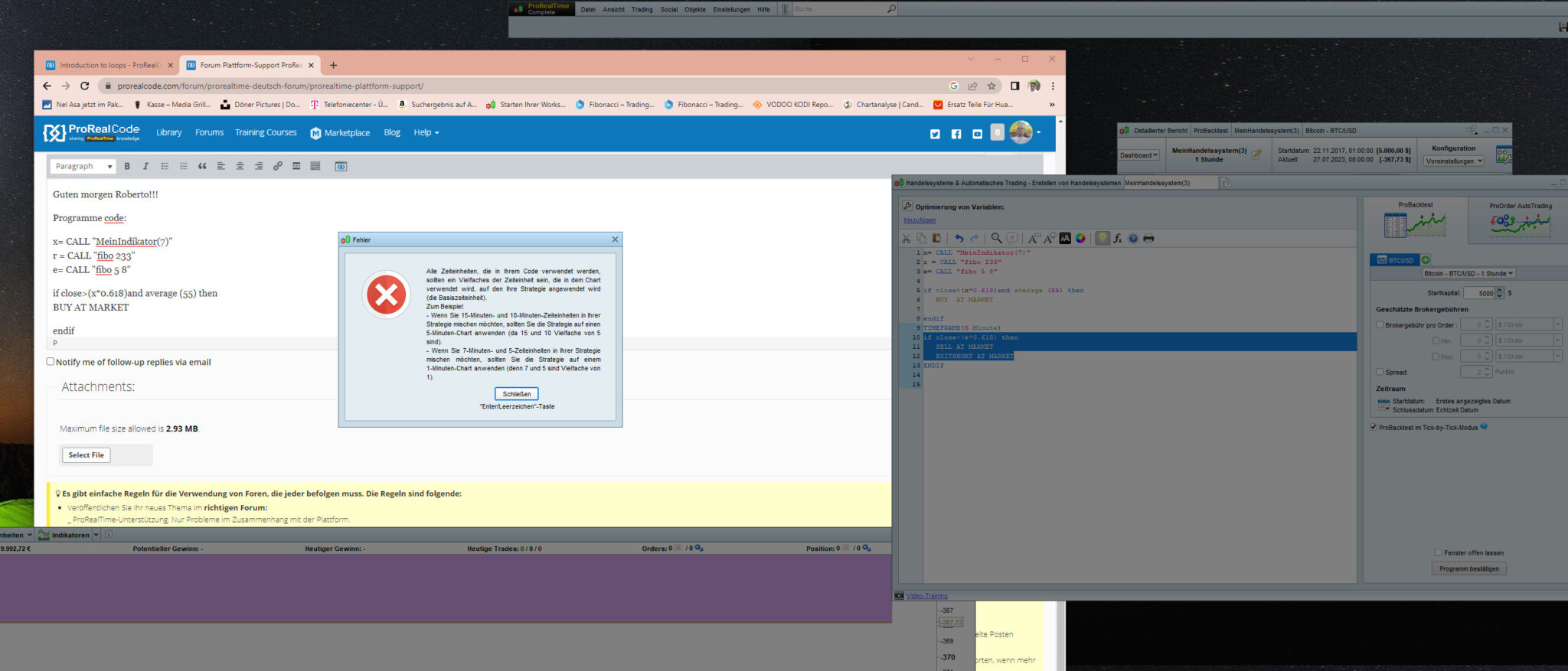Decrease font size in the code editor

1034,239
